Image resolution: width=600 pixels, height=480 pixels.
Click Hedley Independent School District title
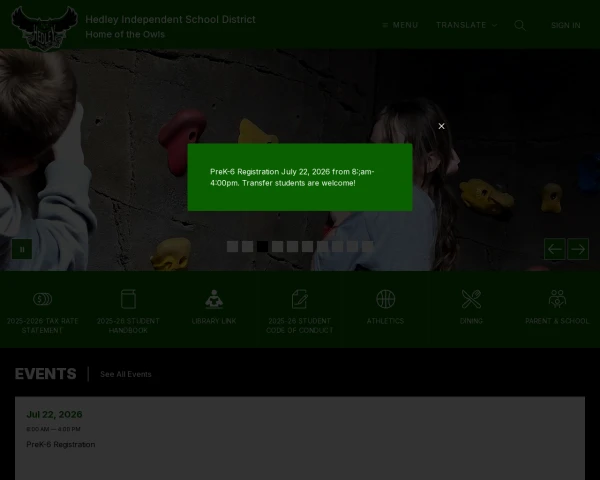pyautogui.click(x=170, y=20)
